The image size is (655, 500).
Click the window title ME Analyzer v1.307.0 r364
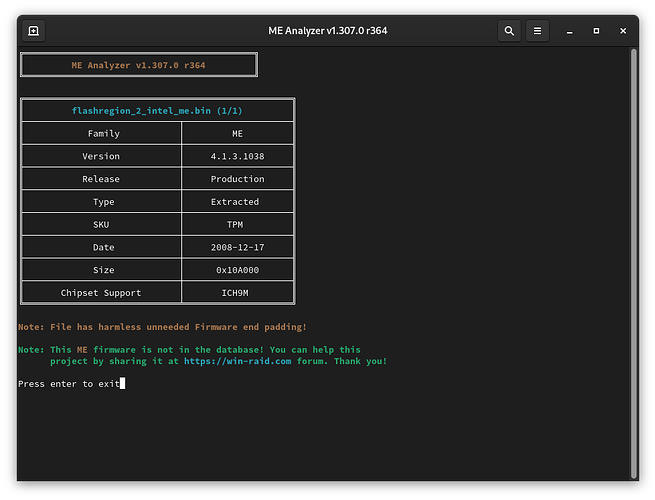click(328, 31)
